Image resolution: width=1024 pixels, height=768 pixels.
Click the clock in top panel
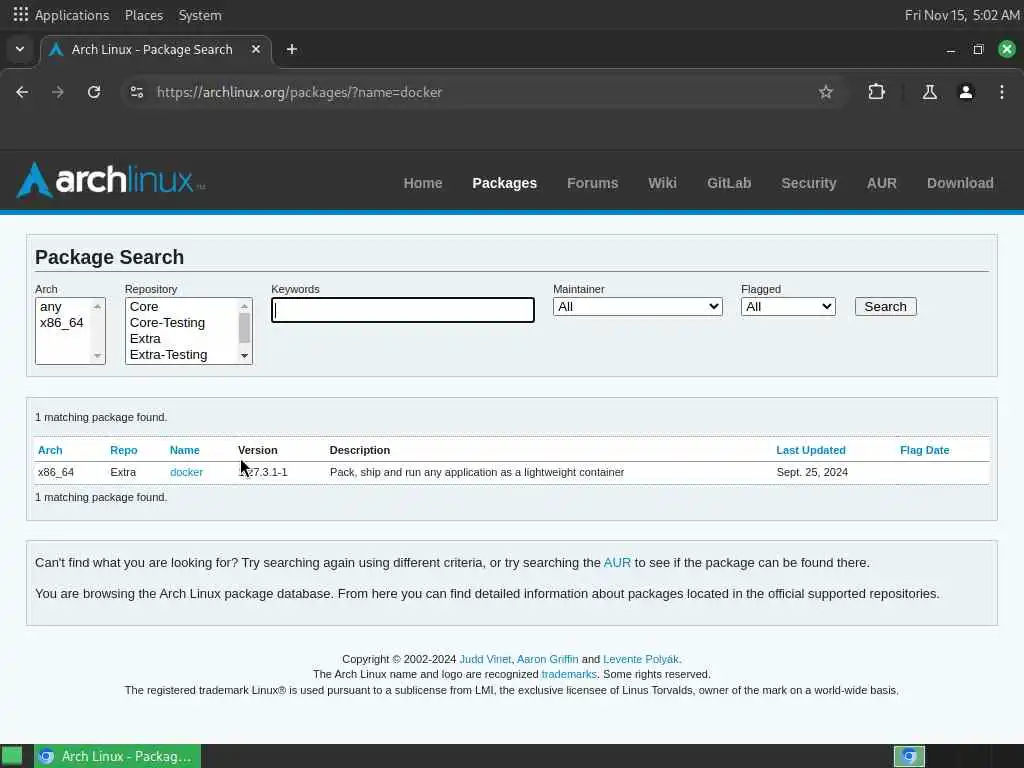coord(962,15)
